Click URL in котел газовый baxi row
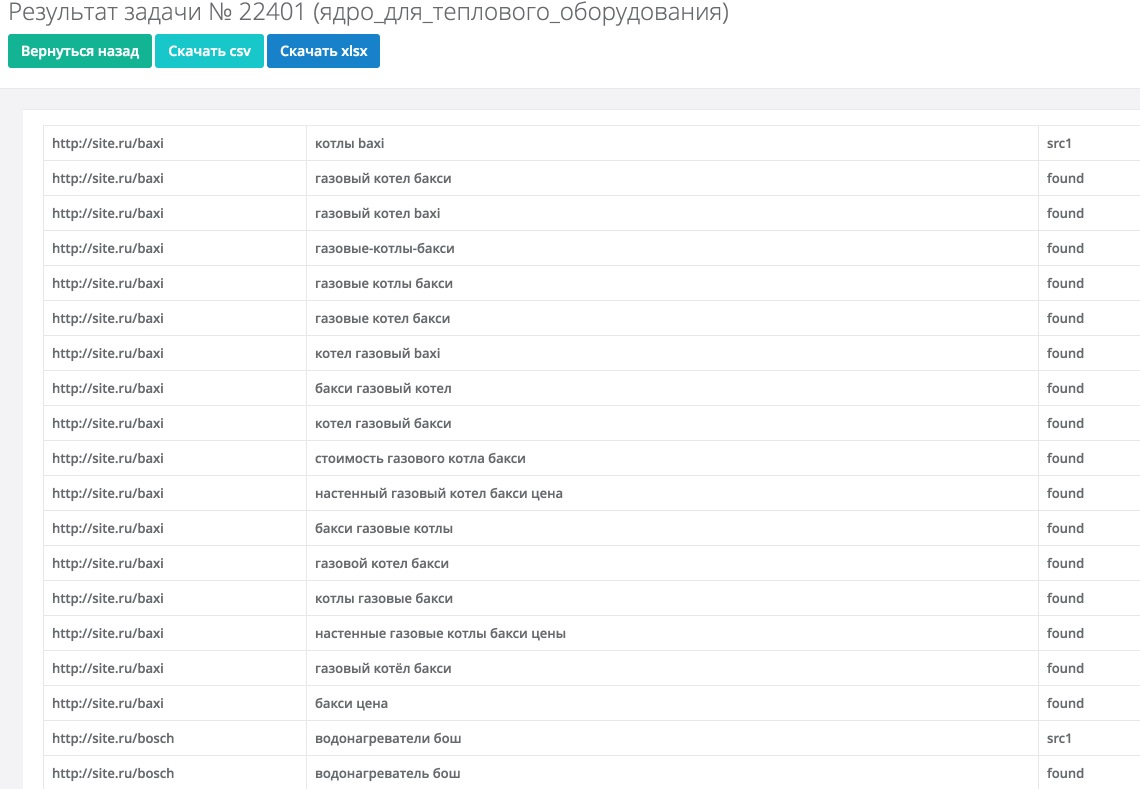The width and height of the screenshot is (1140, 789). [x=108, y=353]
